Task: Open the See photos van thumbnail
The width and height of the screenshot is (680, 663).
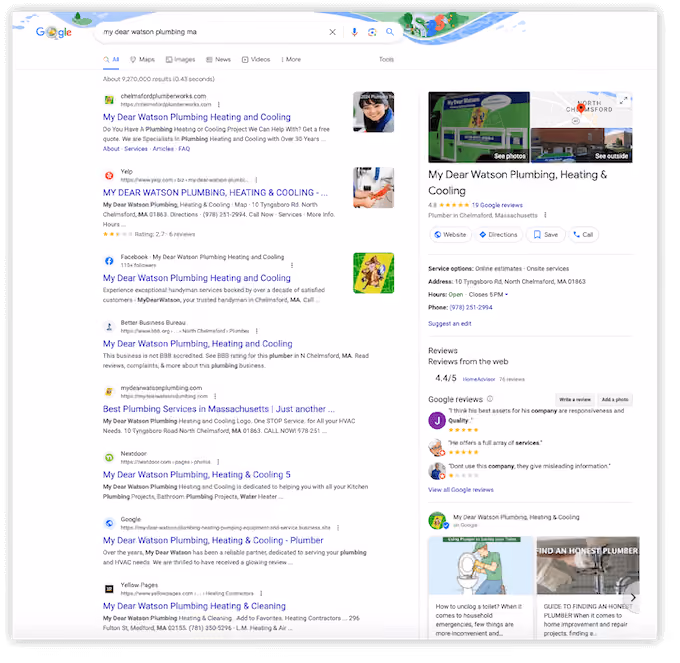Action: (x=479, y=127)
